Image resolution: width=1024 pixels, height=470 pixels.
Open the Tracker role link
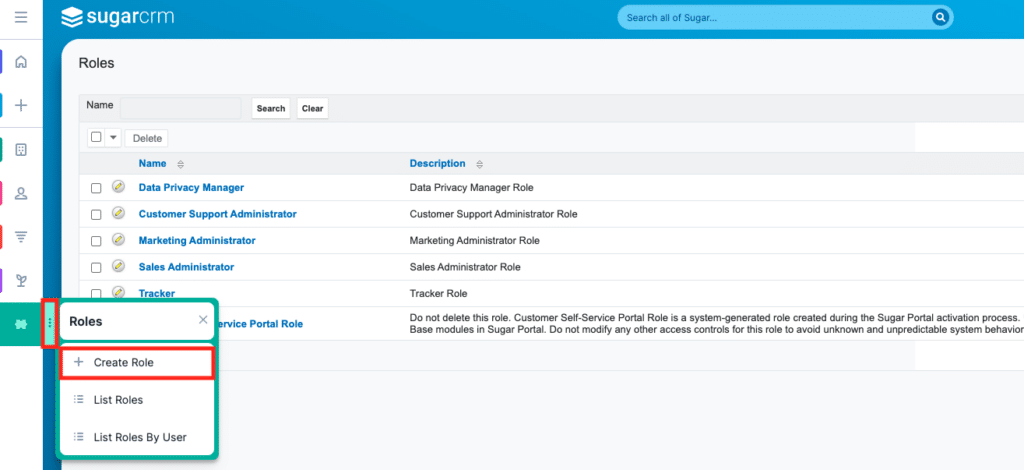pyautogui.click(x=157, y=293)
